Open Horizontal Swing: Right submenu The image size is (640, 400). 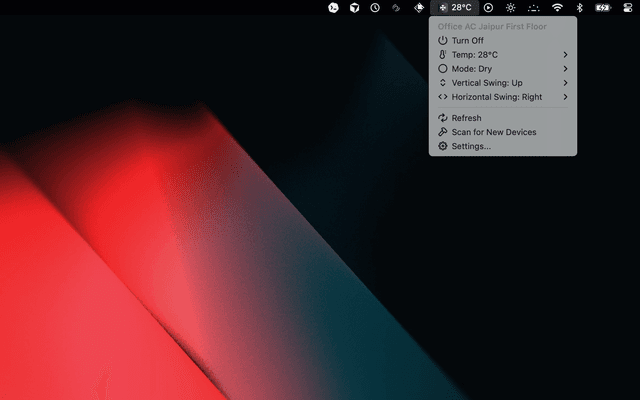[x=503, y=97]
